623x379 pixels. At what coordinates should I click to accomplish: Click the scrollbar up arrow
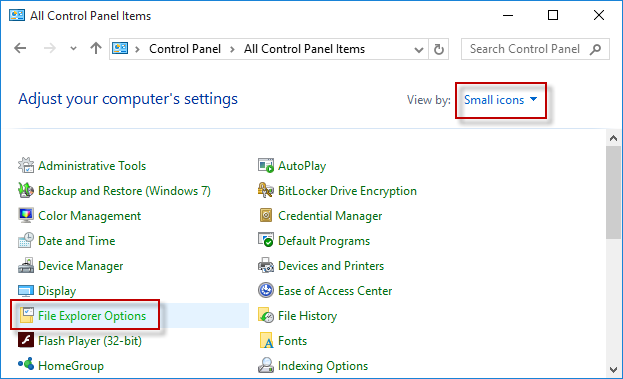click(x=613, y=138)
